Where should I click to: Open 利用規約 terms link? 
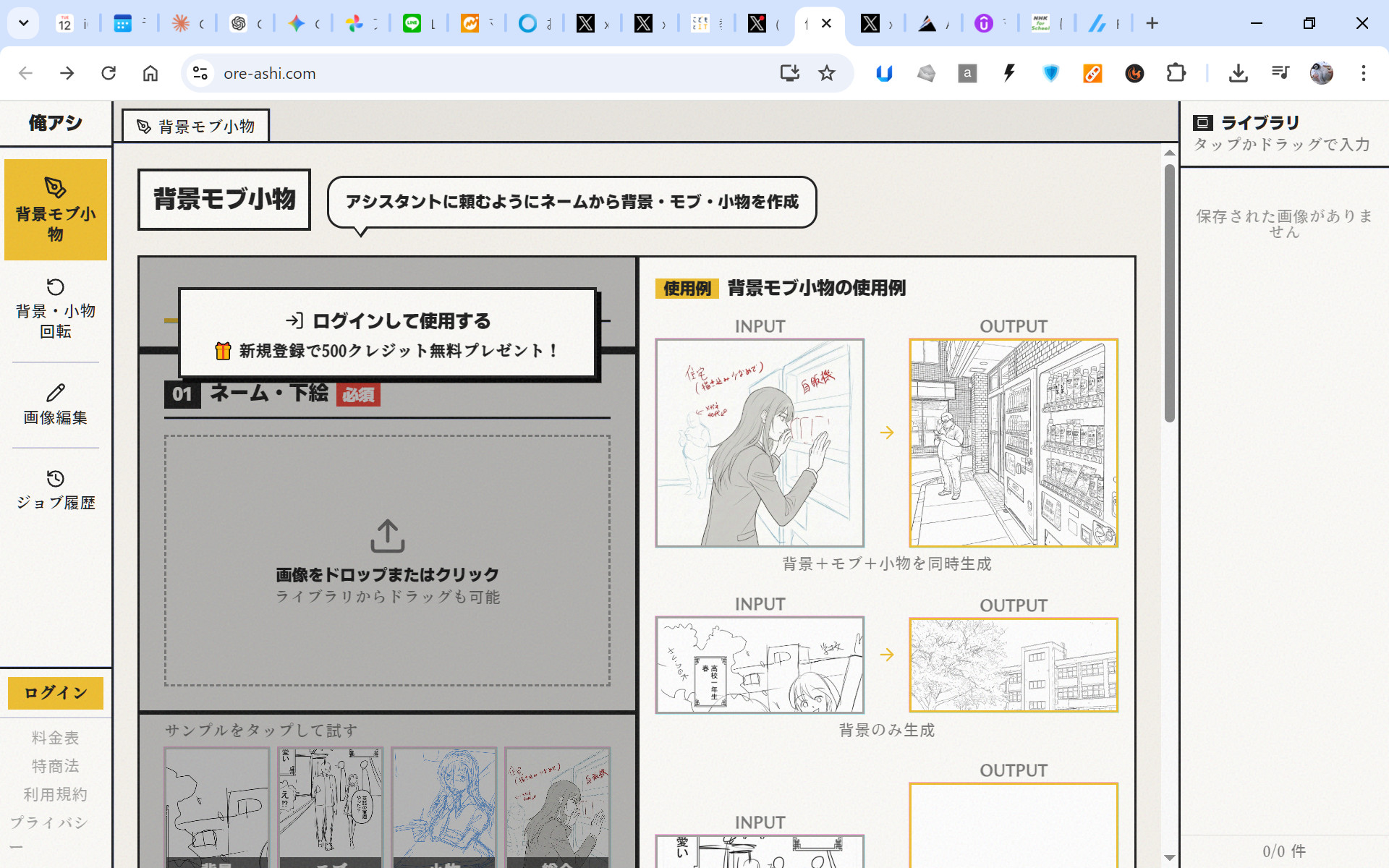point(56,794)
